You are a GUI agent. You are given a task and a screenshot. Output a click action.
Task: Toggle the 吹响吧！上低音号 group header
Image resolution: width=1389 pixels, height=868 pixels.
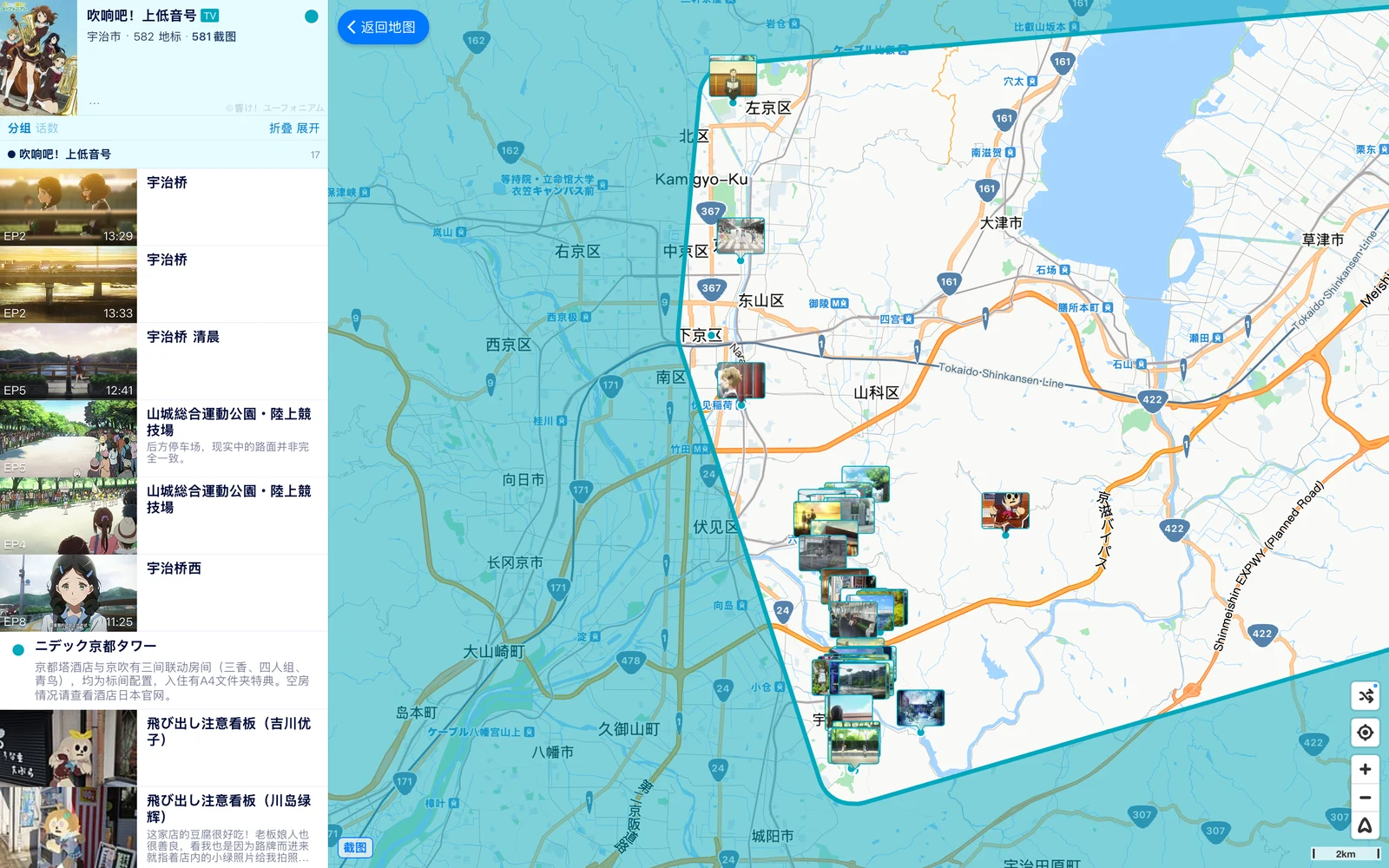pyautogui.click(x=164, y=155)
